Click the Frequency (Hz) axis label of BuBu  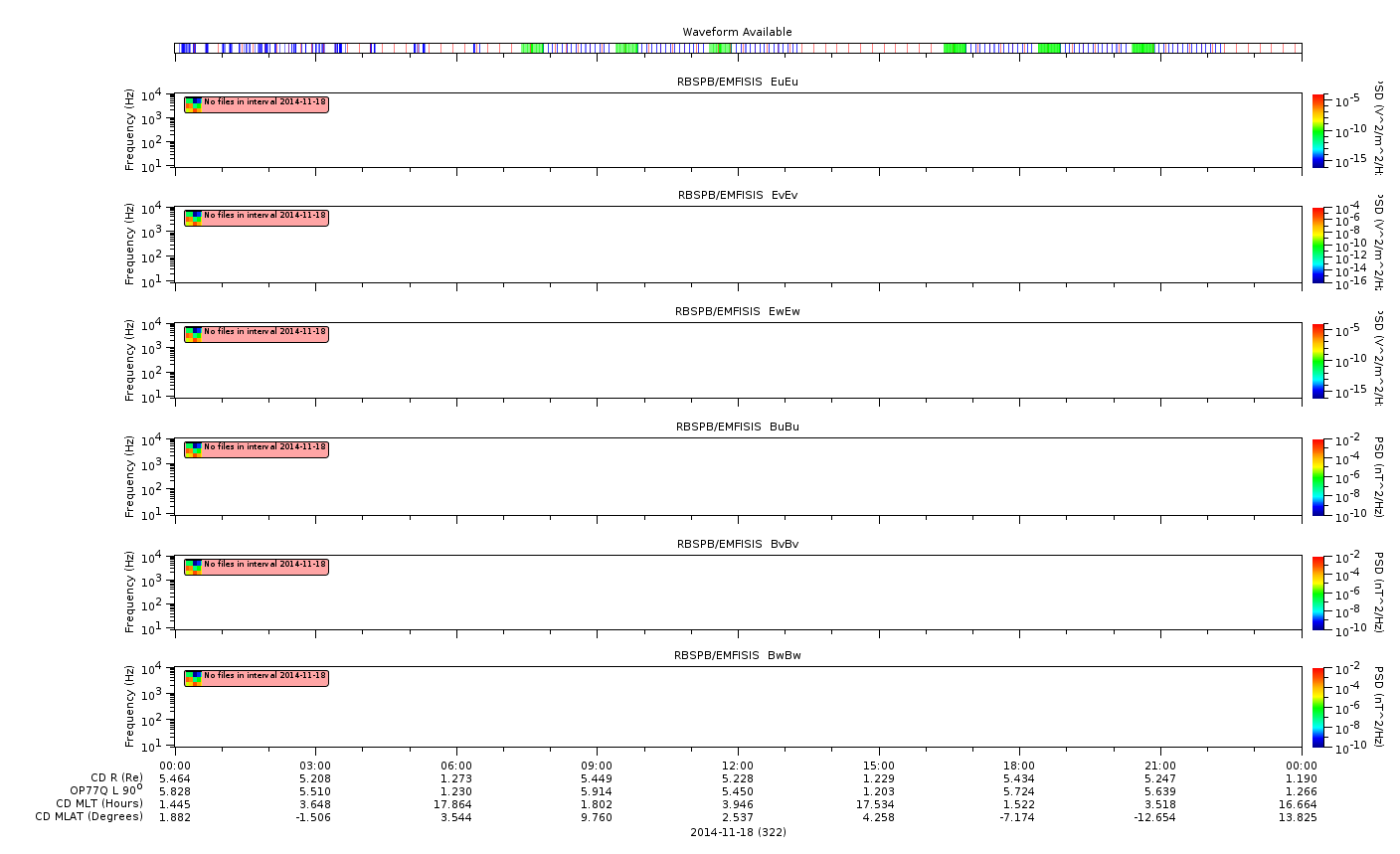point(129,477)
